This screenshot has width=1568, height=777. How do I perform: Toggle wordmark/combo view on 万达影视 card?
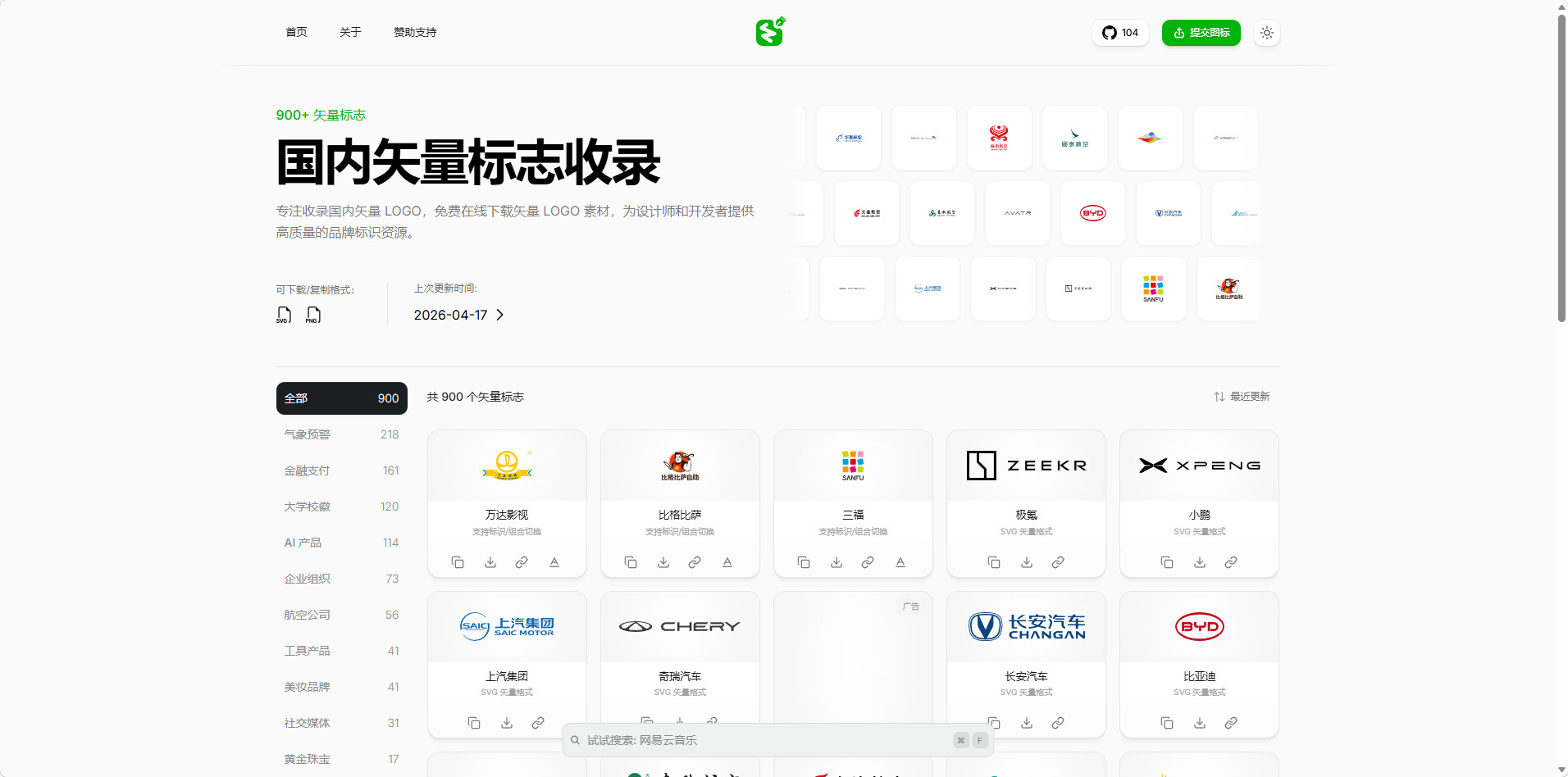click(554, 562)
